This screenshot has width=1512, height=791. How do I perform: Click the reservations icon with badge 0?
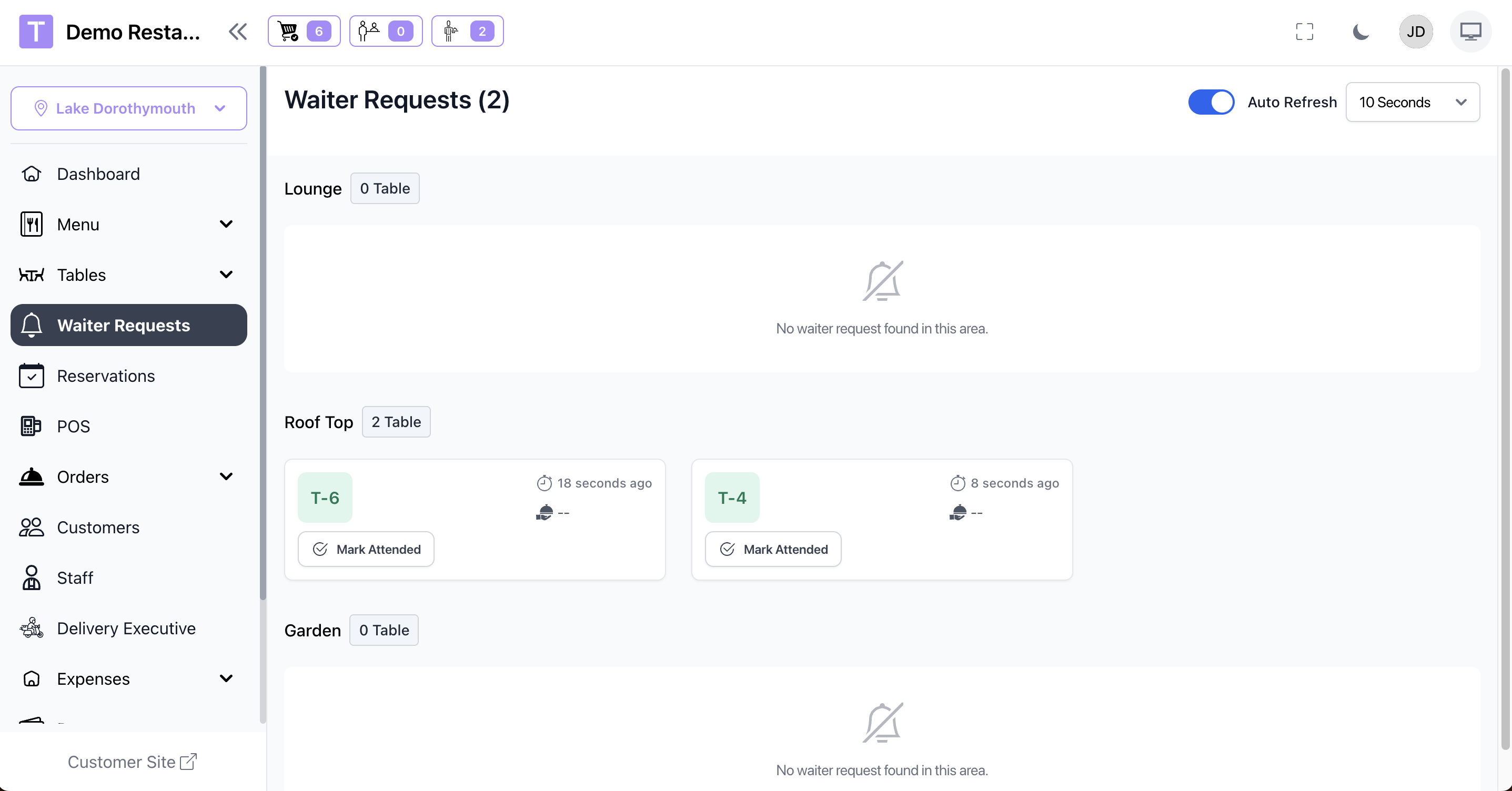386,31
